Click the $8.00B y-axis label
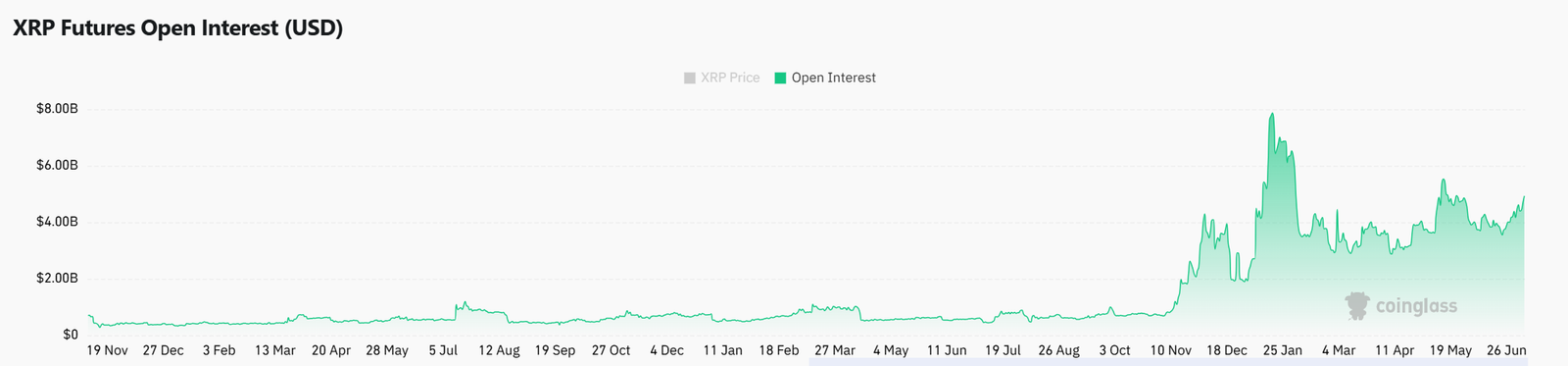1568x366 pixels. [x=57, y=109]
